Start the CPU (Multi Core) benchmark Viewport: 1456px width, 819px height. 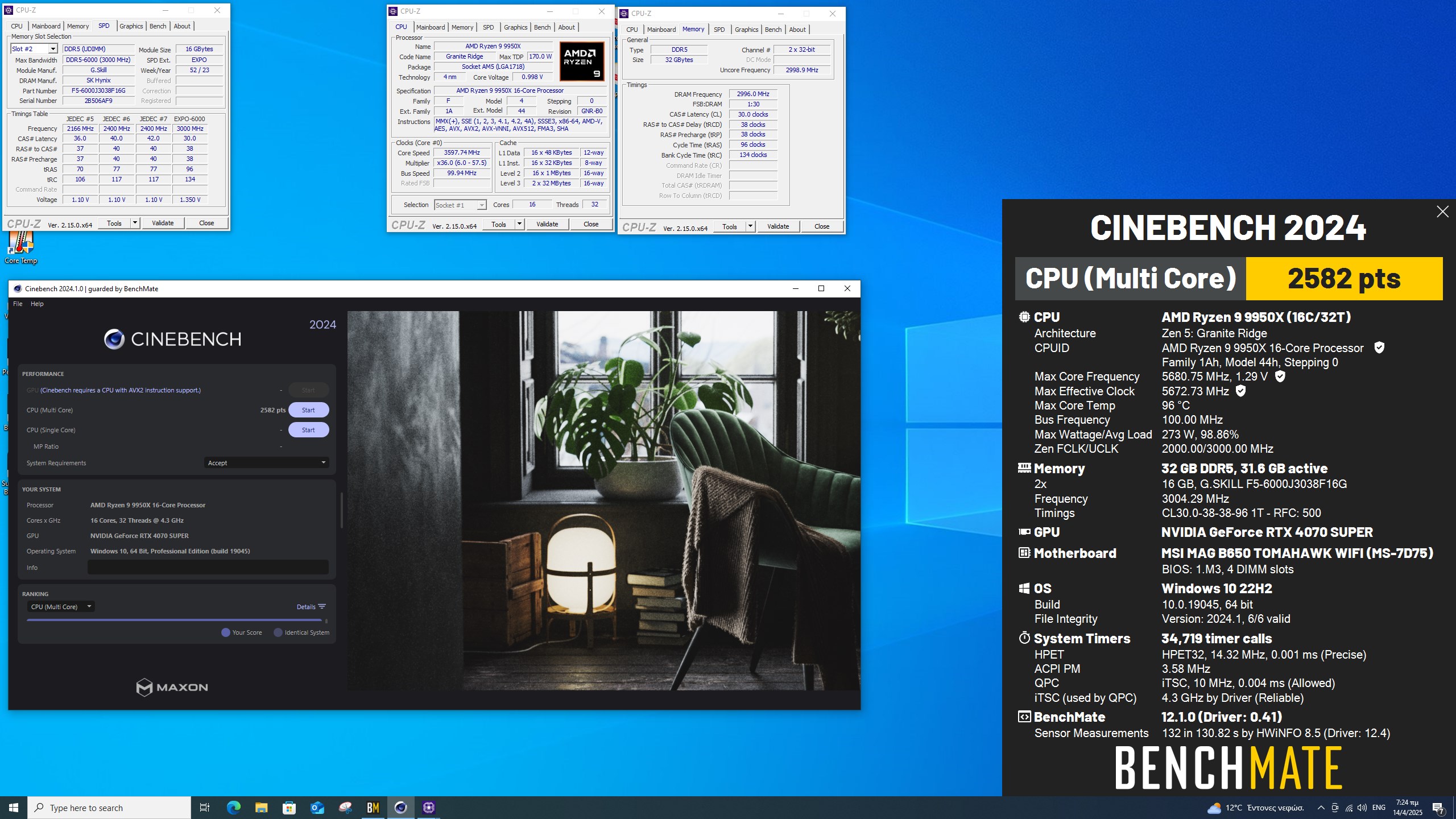[308, 410]
